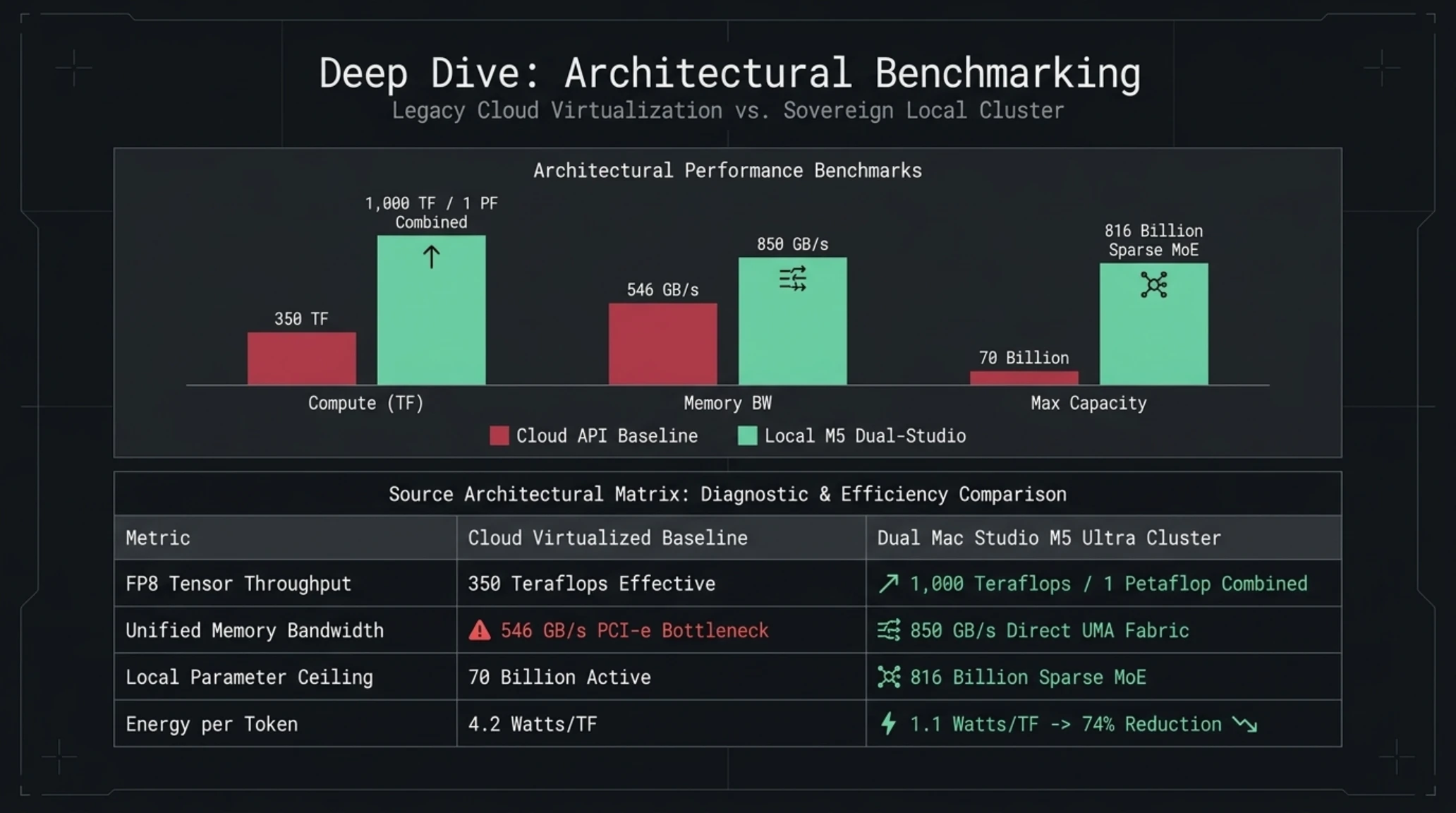
Task: Click the 'Architectural Performance Benchmarks' chart title
Action: point(727,171)
